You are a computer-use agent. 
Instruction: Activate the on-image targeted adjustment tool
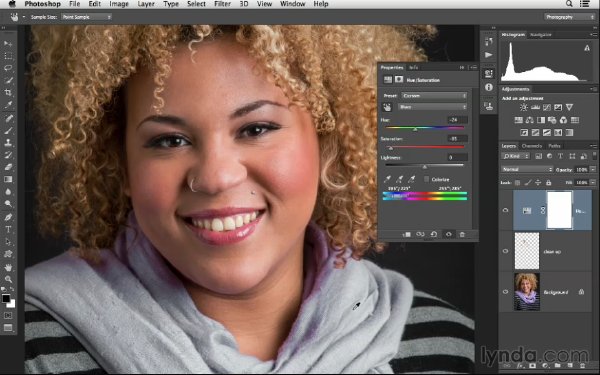pos(387,108)
